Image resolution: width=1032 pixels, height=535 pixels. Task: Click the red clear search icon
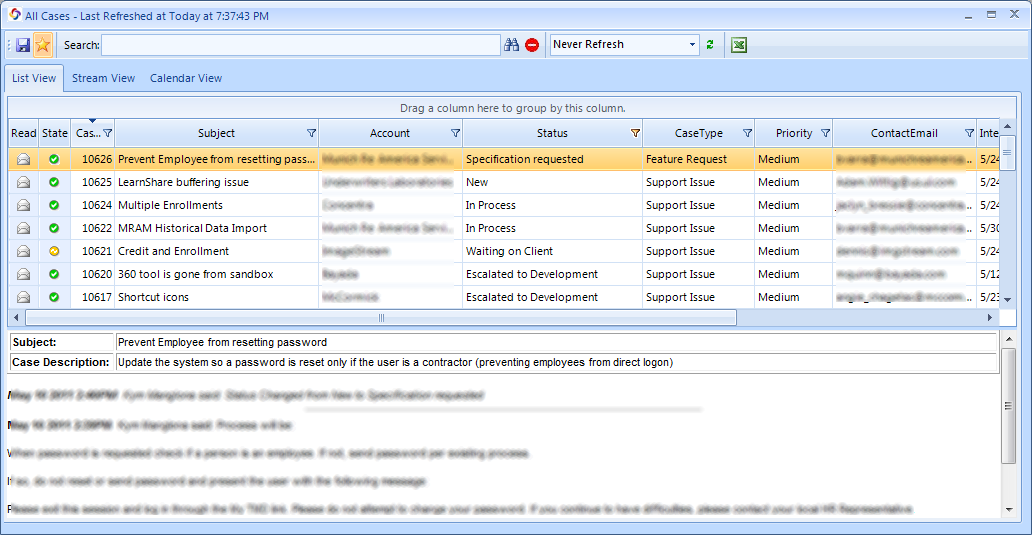(532, 45)
